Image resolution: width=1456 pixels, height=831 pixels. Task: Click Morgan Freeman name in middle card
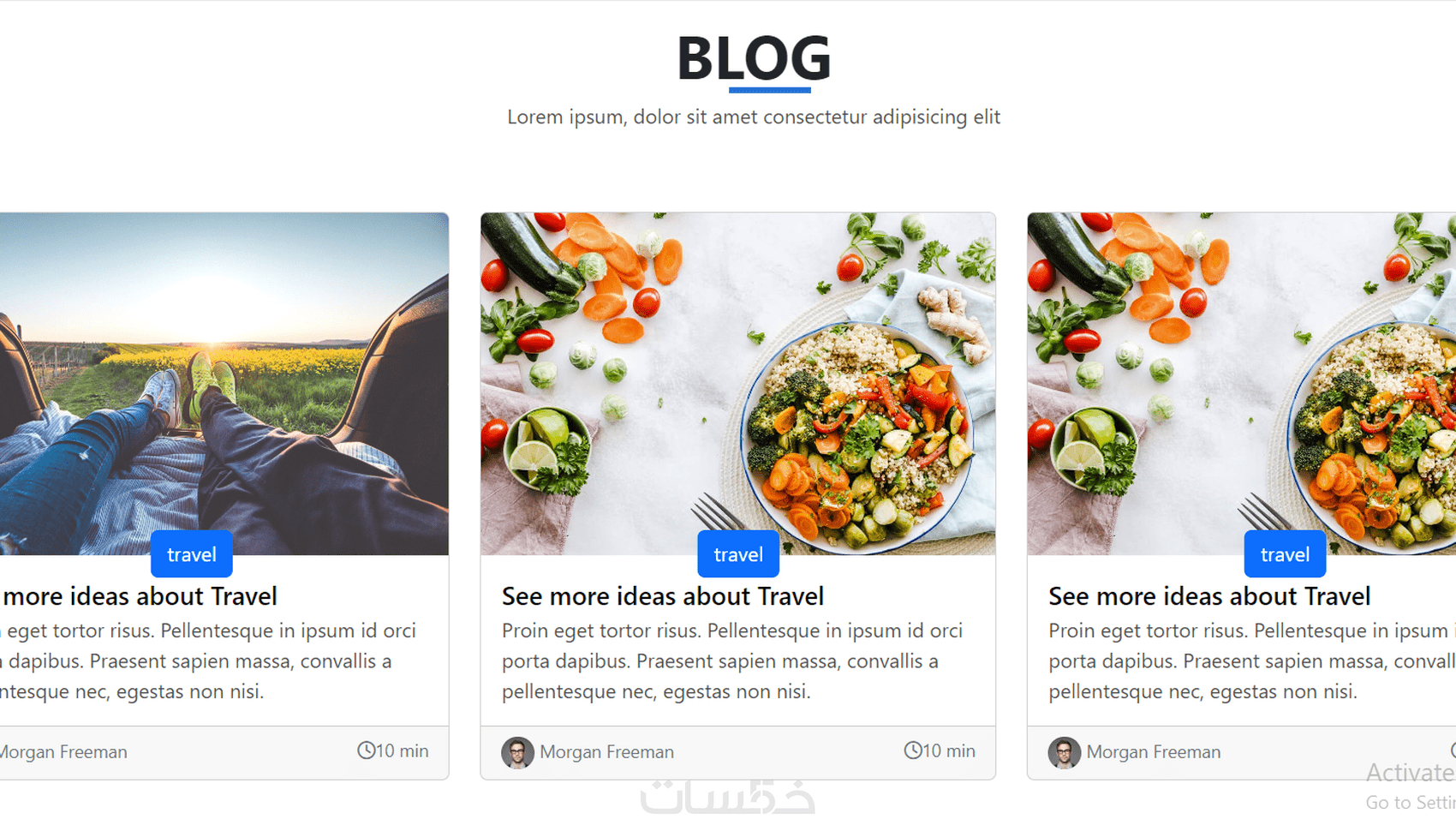pos(606,752)
